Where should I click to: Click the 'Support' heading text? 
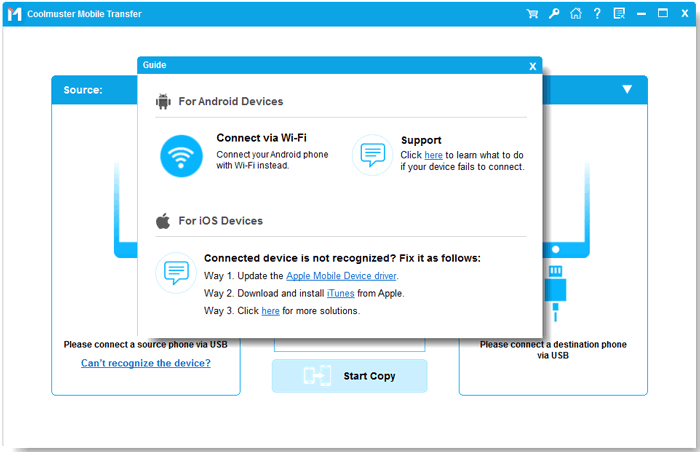coord(421,140)
